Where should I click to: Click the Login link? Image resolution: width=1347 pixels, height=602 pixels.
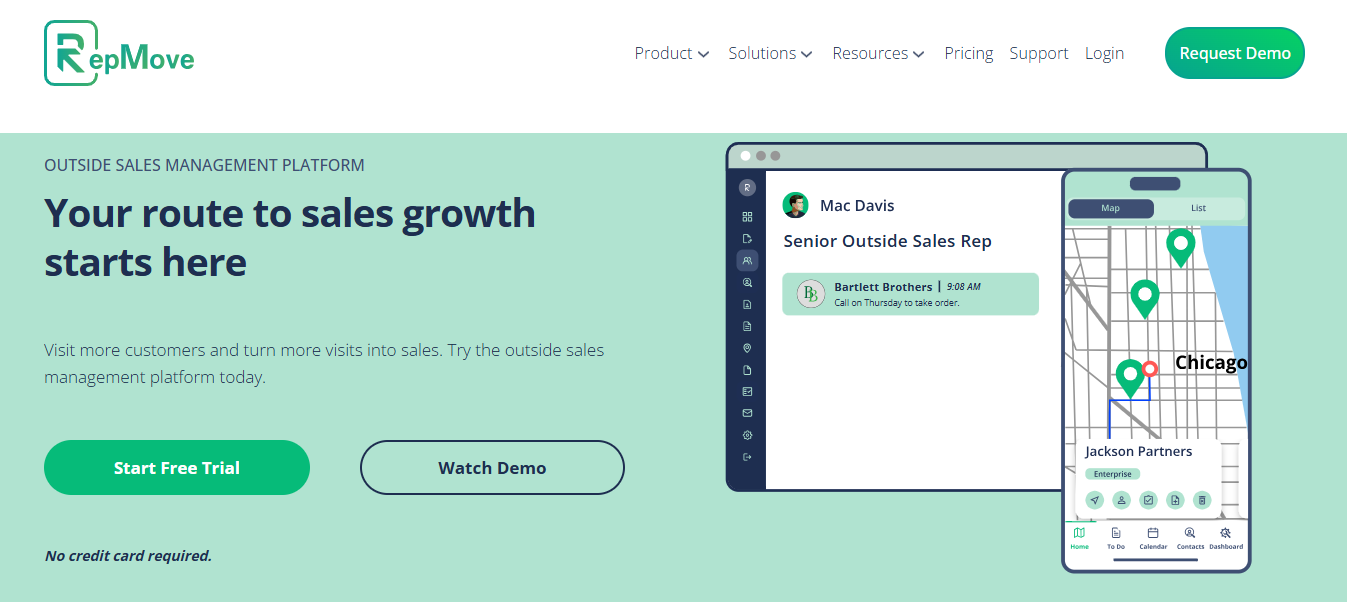pyautogui.click(x=1105, y=53)
